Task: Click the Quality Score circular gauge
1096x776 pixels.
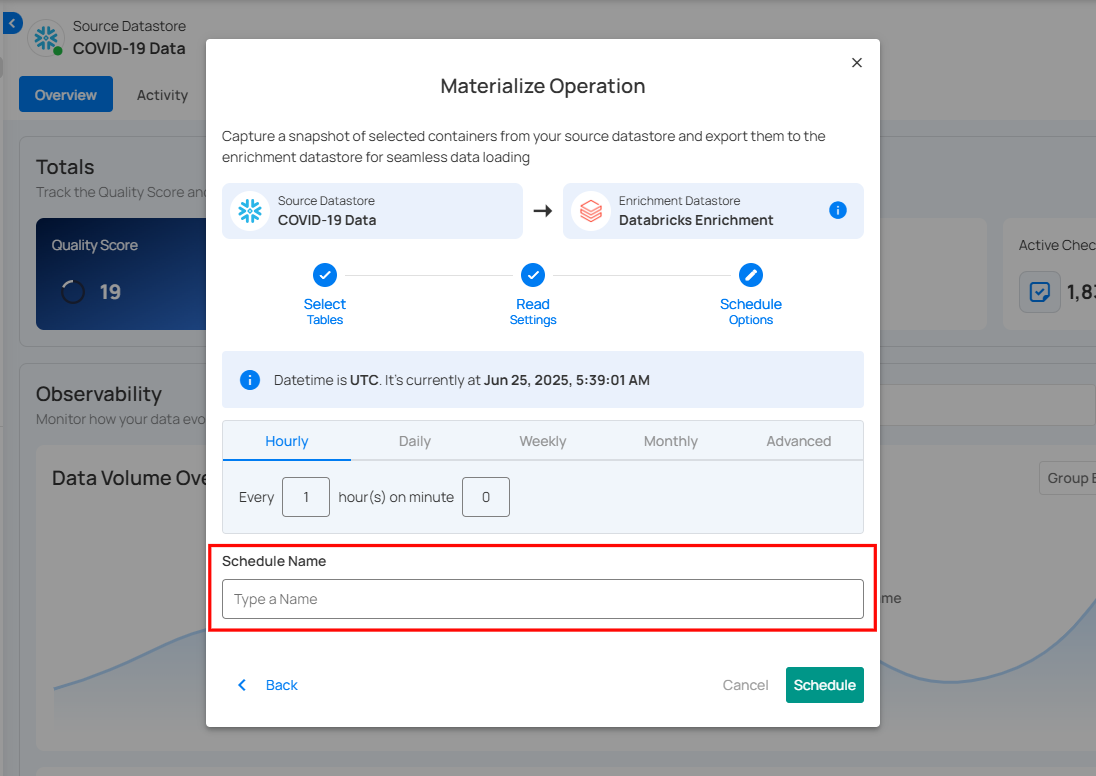Action: coord(73,292)
